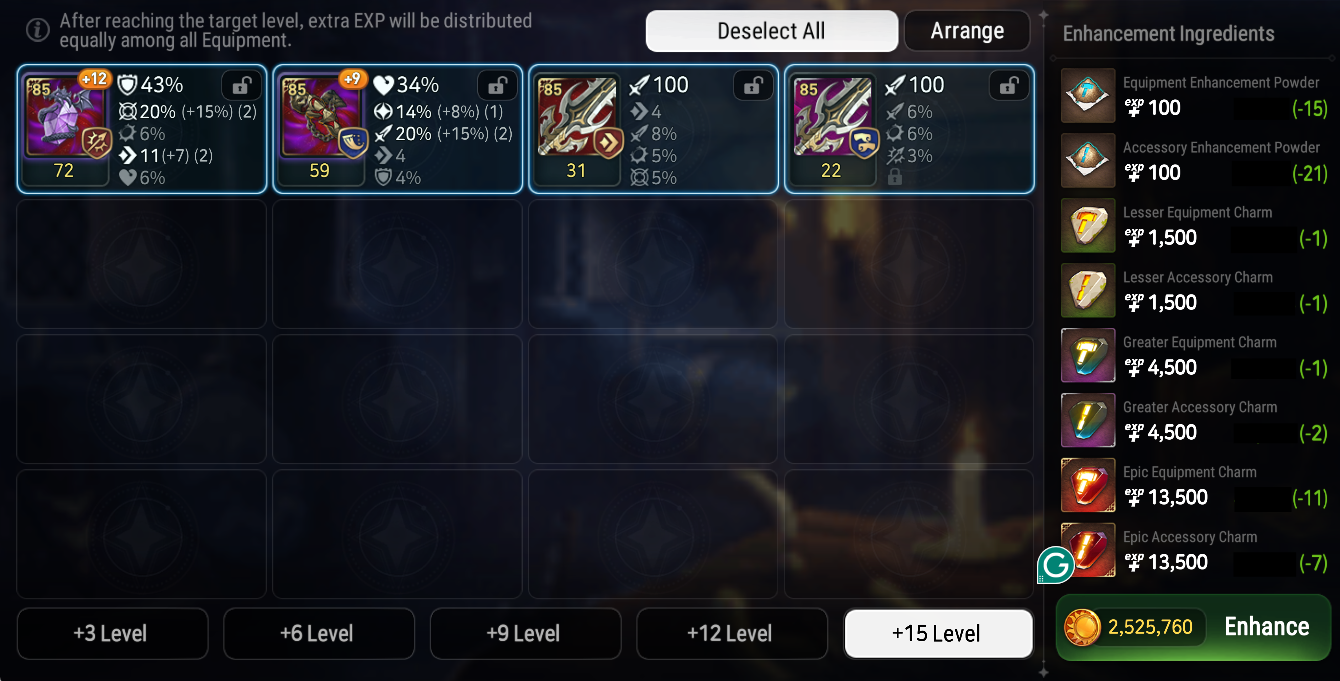The height and width of the screenshot is (681, 1340).
Task: Click the info icon beside EXP note
Action: (x=37, y=30)
